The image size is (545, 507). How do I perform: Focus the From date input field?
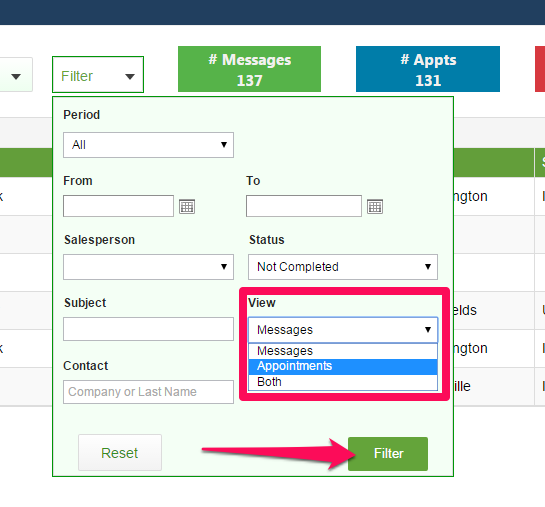tap(119, 206)
